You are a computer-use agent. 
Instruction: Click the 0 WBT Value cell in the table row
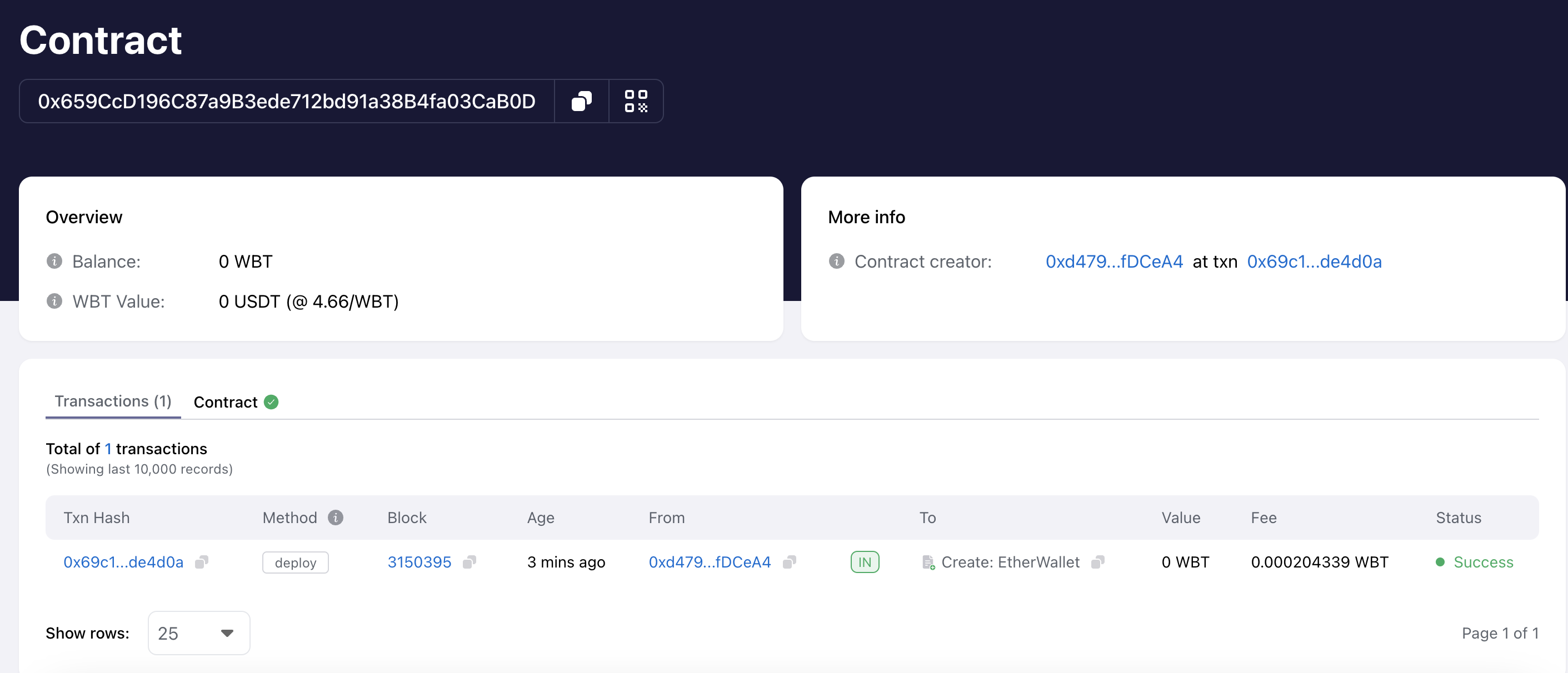click(1185, 561)
